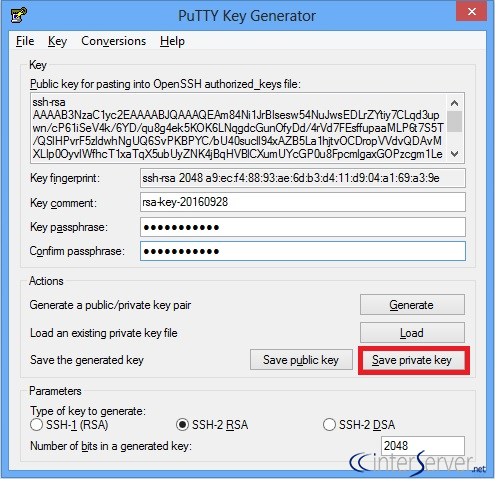Click the Confirm passphrase field
The width and height of the screenshot is (495, 479).
303,251
